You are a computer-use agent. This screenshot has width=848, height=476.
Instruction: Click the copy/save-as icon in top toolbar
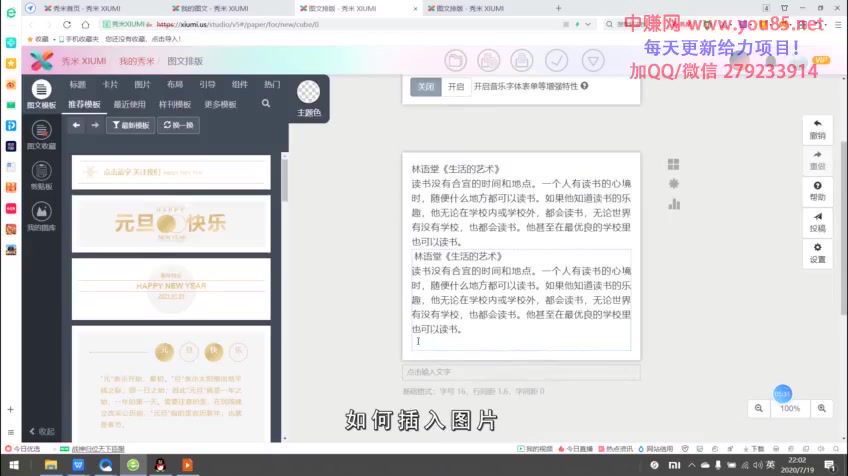click(x=488, y=60)
